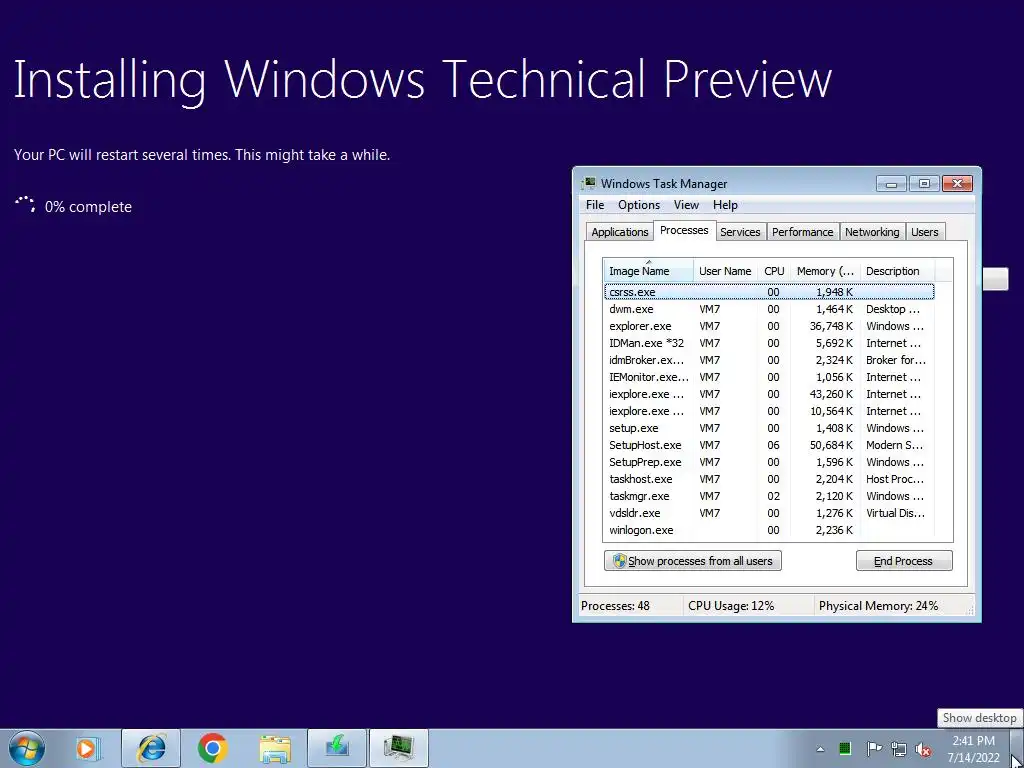Select the Task Manager taskbar icon
Image resolution: width=1024 pixels, height=768 pixels.
399,748
